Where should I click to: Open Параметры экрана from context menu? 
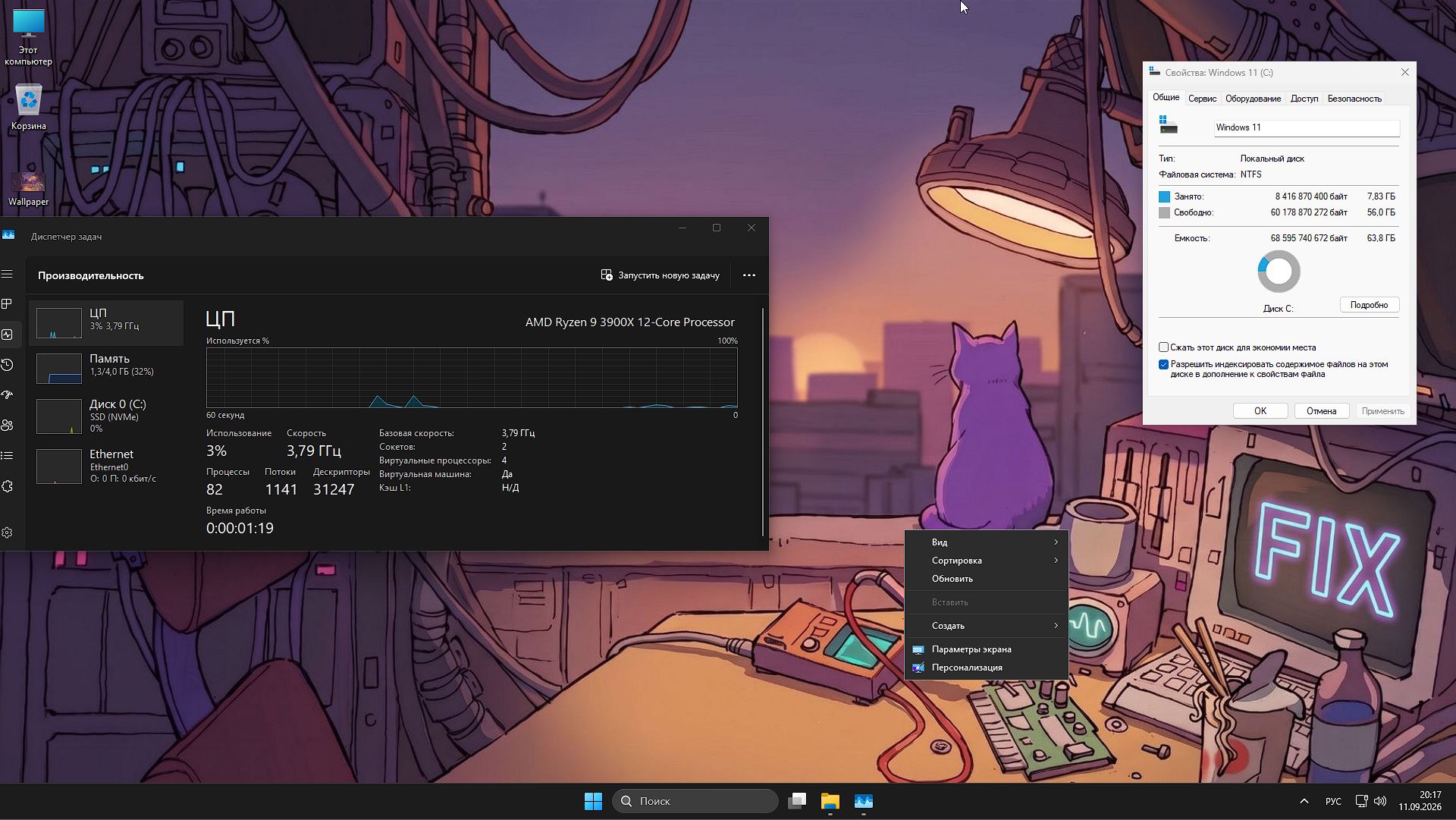pyautogui.click(x=987, y=649)
